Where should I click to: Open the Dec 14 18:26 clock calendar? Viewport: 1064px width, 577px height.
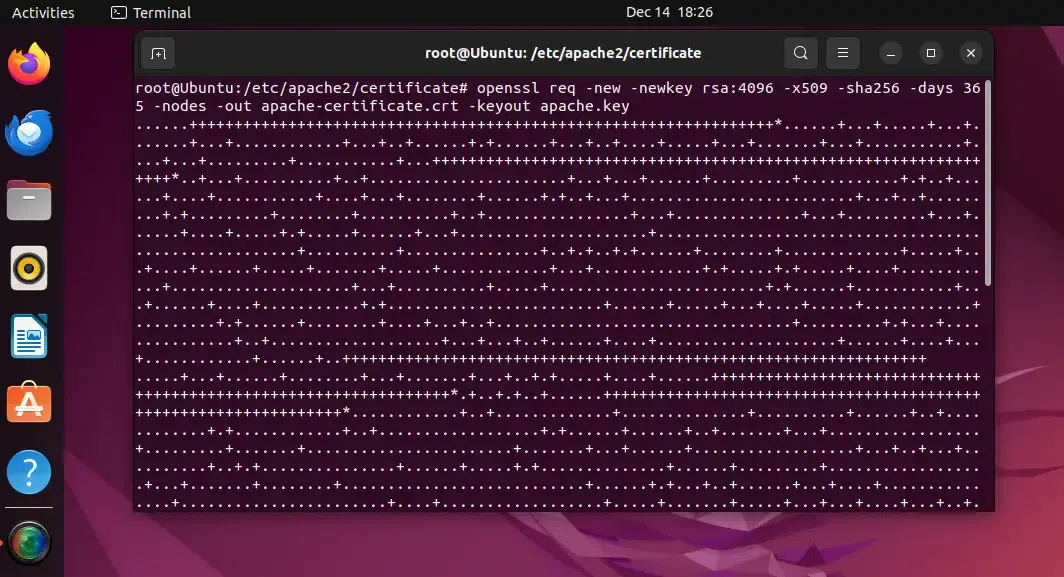pos(669,12)
